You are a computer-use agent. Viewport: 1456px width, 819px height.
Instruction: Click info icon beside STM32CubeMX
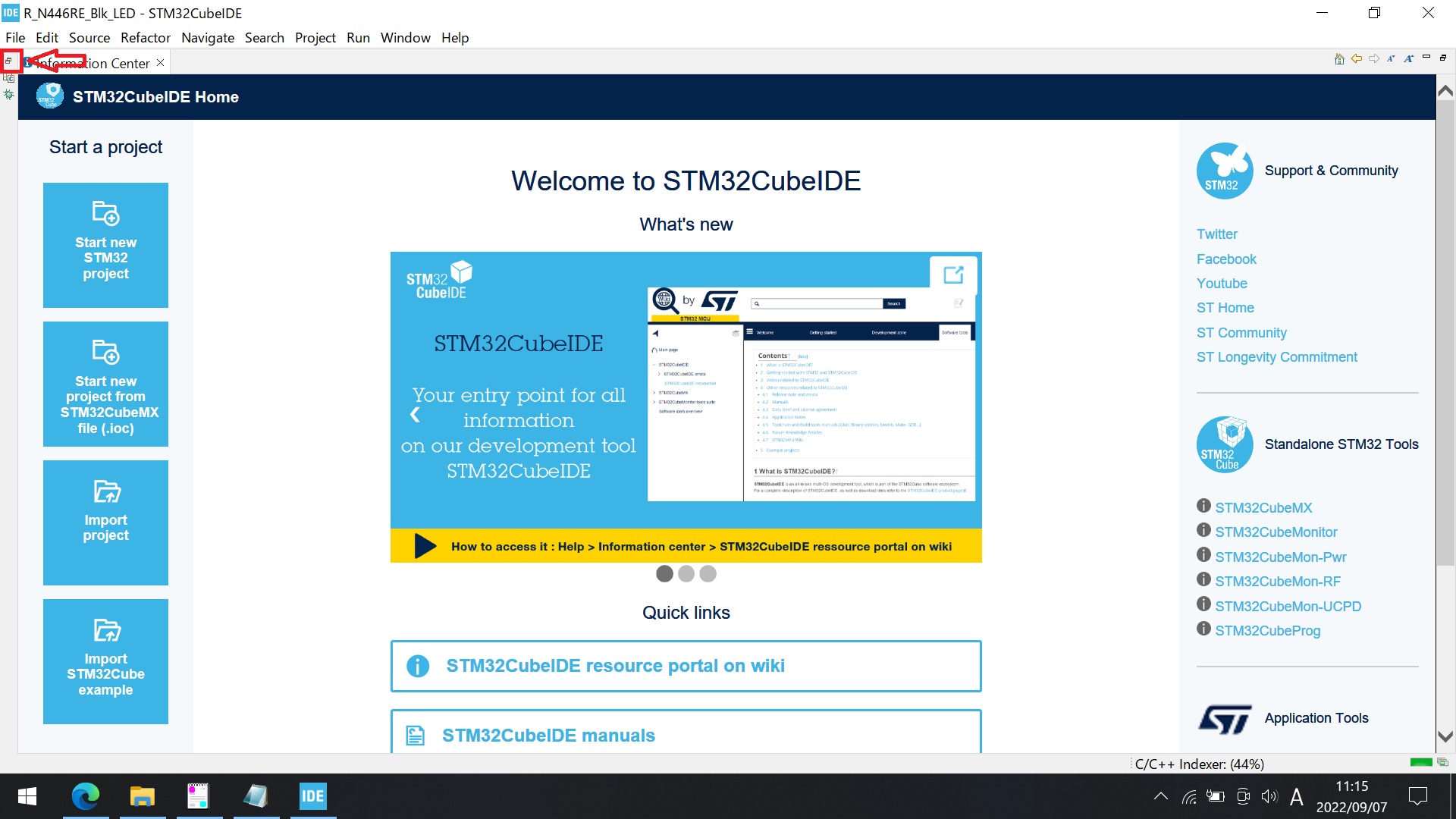(1203, 506)
